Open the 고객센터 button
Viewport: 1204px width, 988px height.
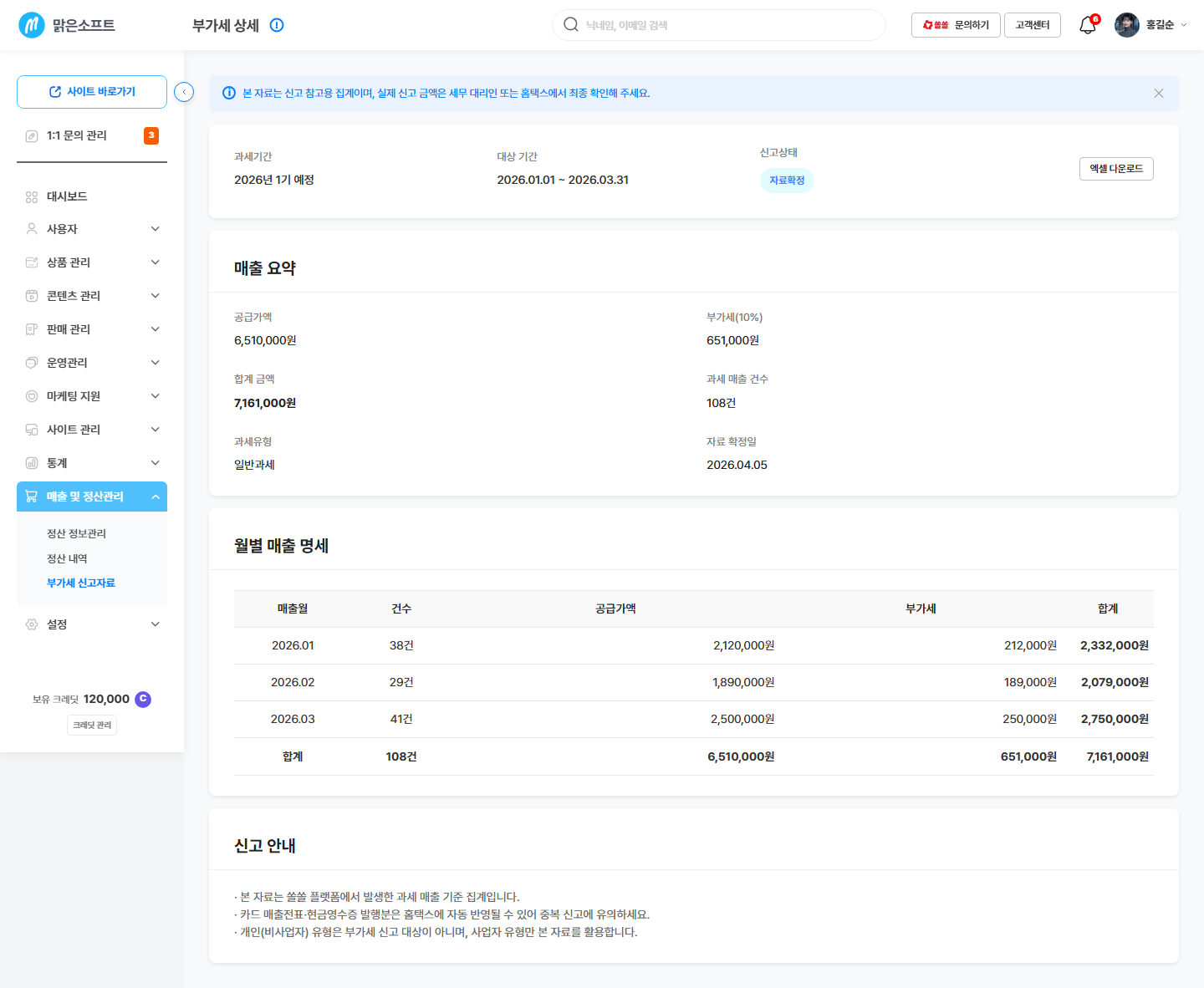[x=1033, y=25]
